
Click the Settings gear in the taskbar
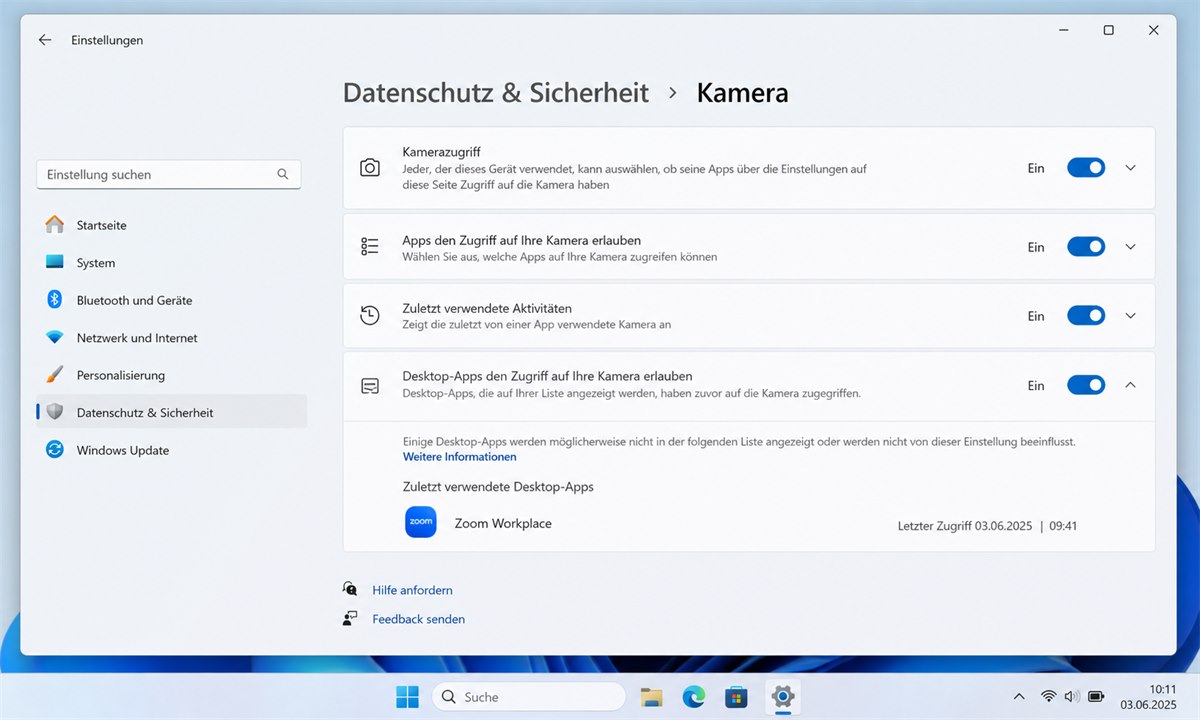click(782, 697)
